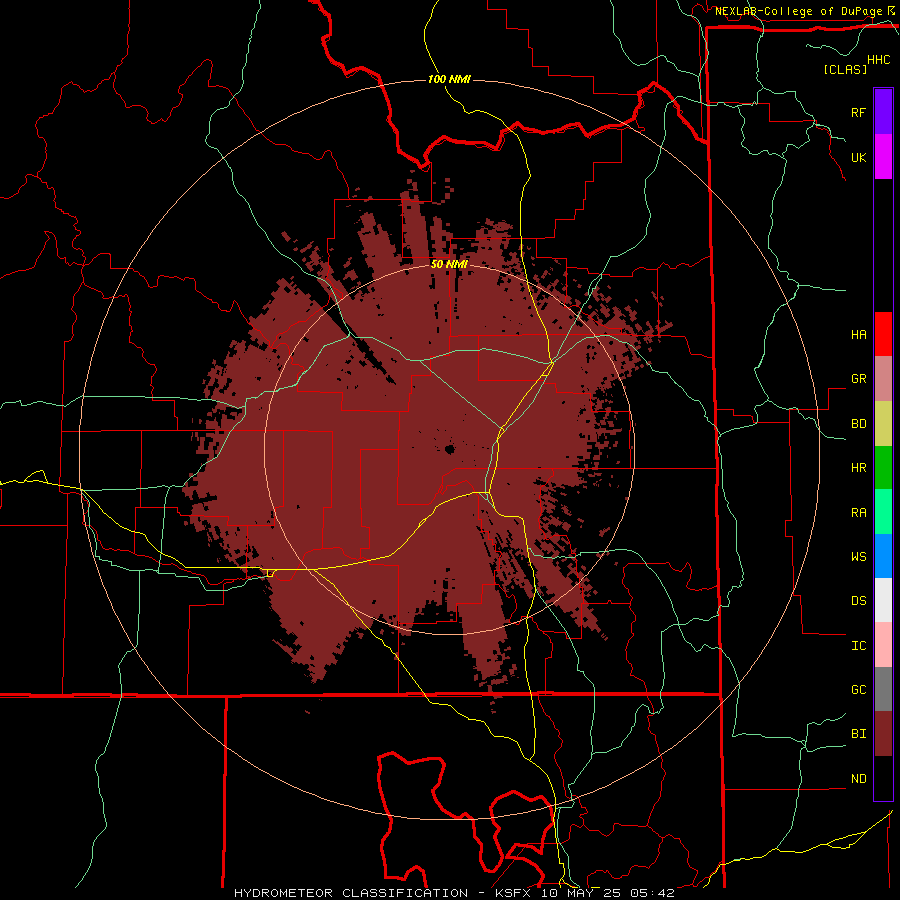This screenshot has width=900, height=900.
Task: Click the BI brown legend swatch
Action: point(883,734)
